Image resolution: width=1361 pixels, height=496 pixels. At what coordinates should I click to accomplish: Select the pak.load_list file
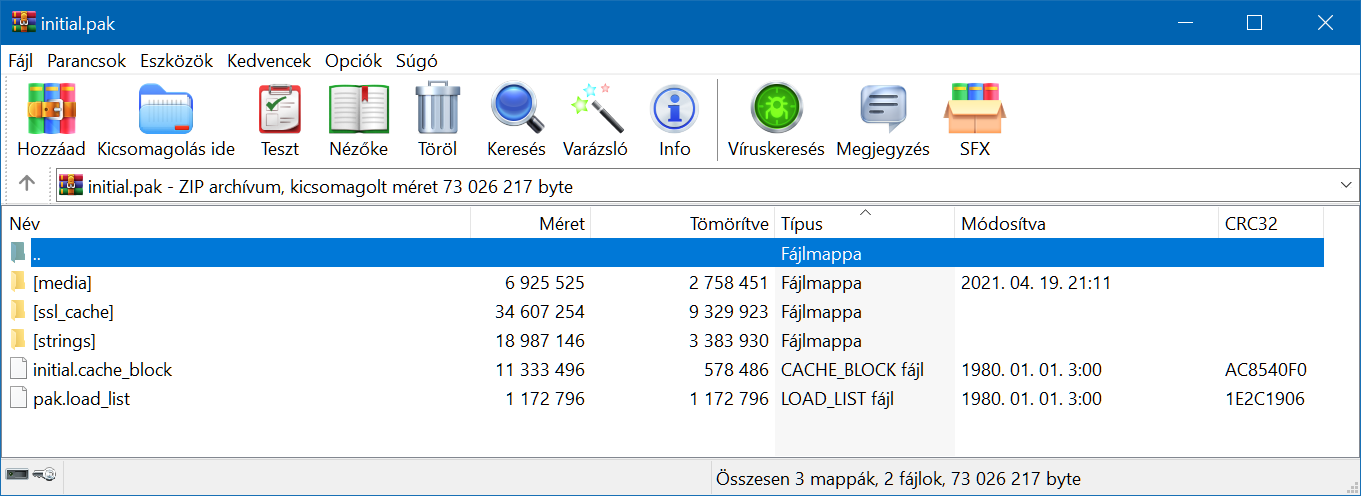click(81, 399)
